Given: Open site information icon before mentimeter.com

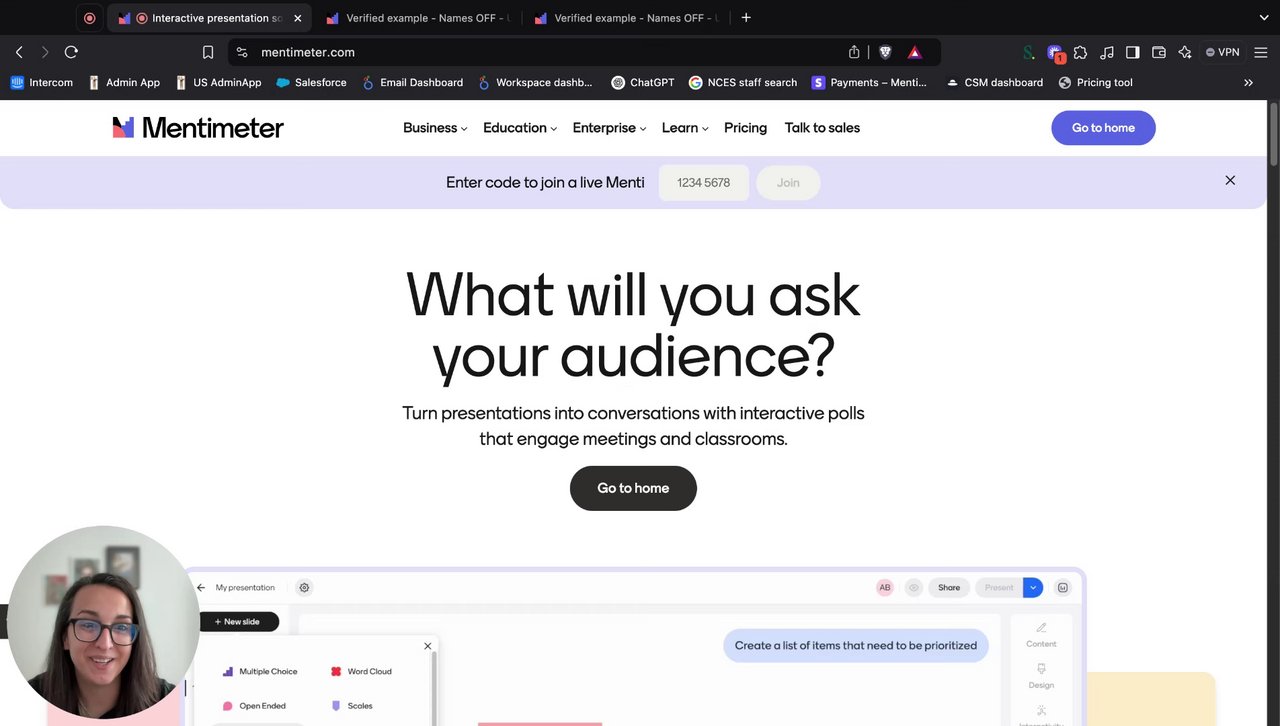Looking at the screenshot, I should (242, 52).
